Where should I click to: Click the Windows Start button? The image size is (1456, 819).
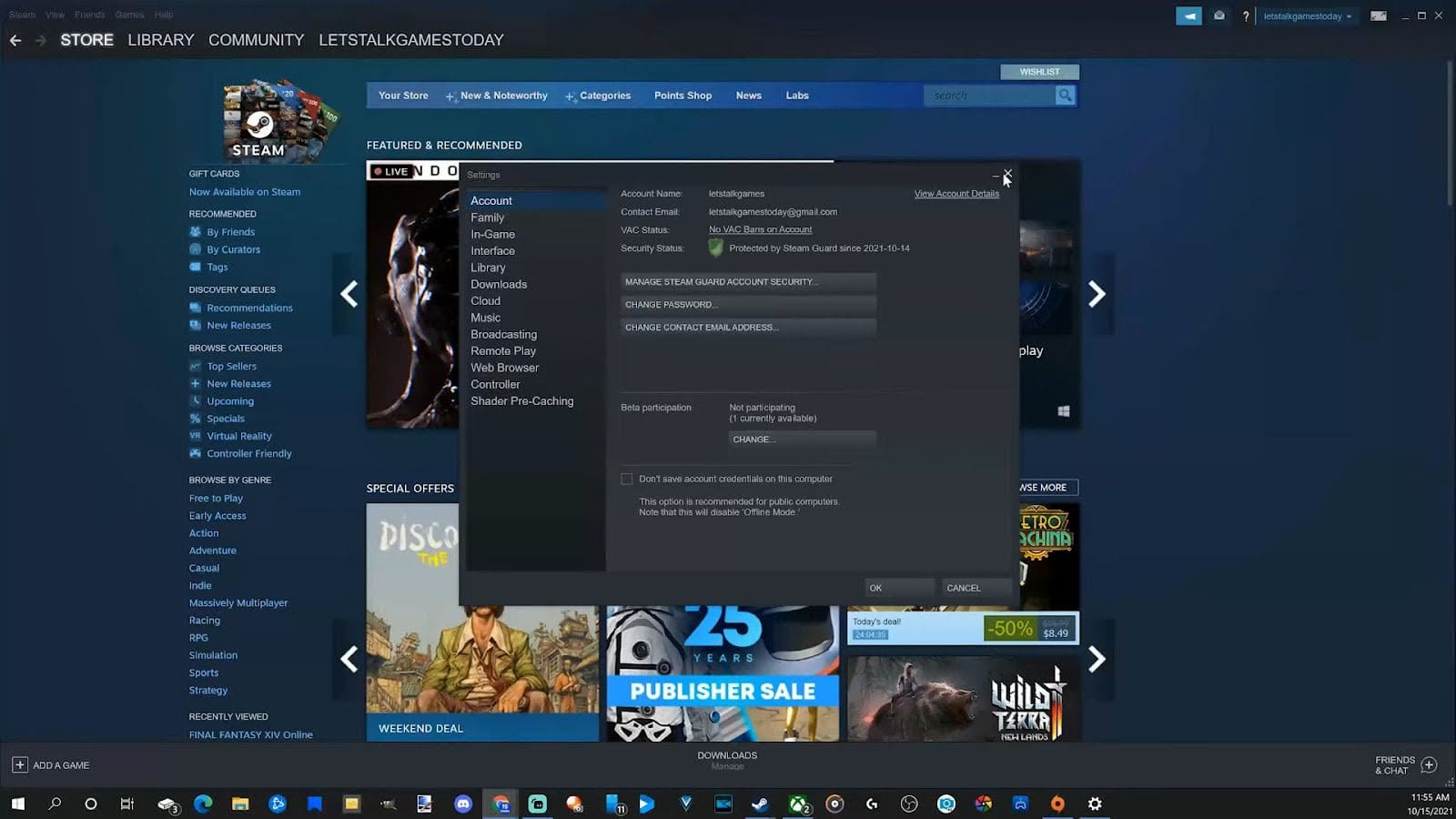(x=17, y=804)
